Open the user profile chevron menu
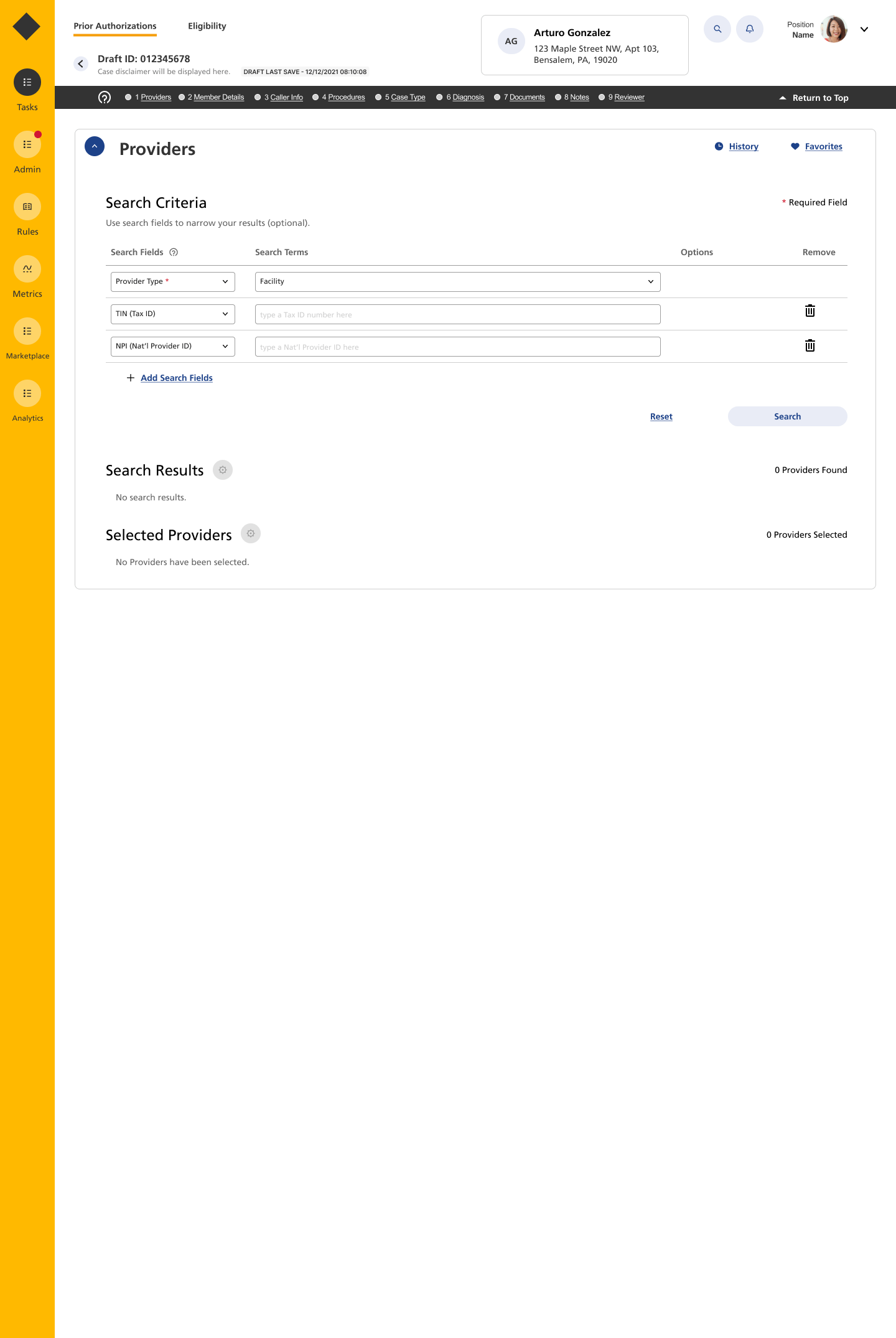Viewport: 896px width, 1338px height. coord(864,29)
